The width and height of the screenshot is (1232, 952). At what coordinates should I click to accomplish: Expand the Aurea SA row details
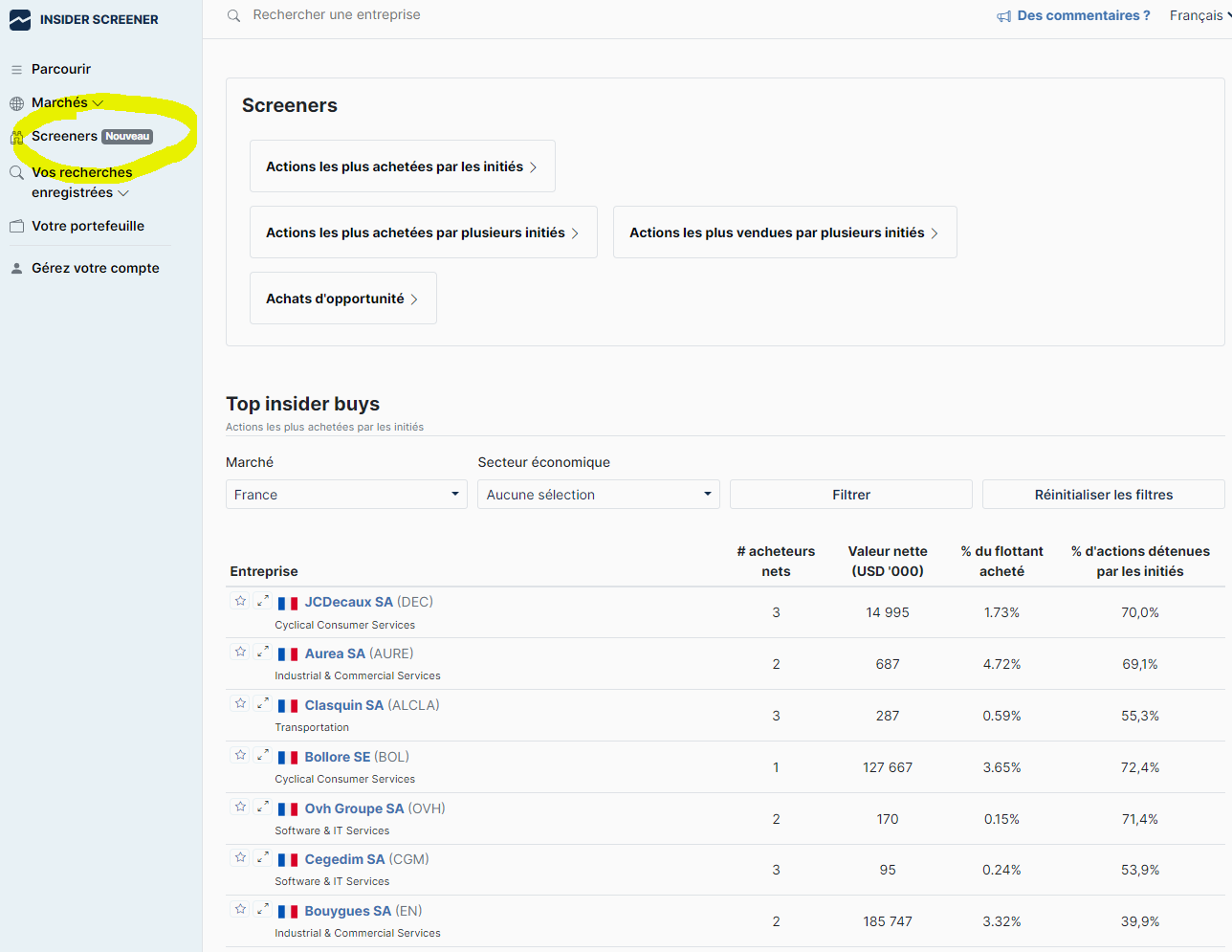[263, 653]
